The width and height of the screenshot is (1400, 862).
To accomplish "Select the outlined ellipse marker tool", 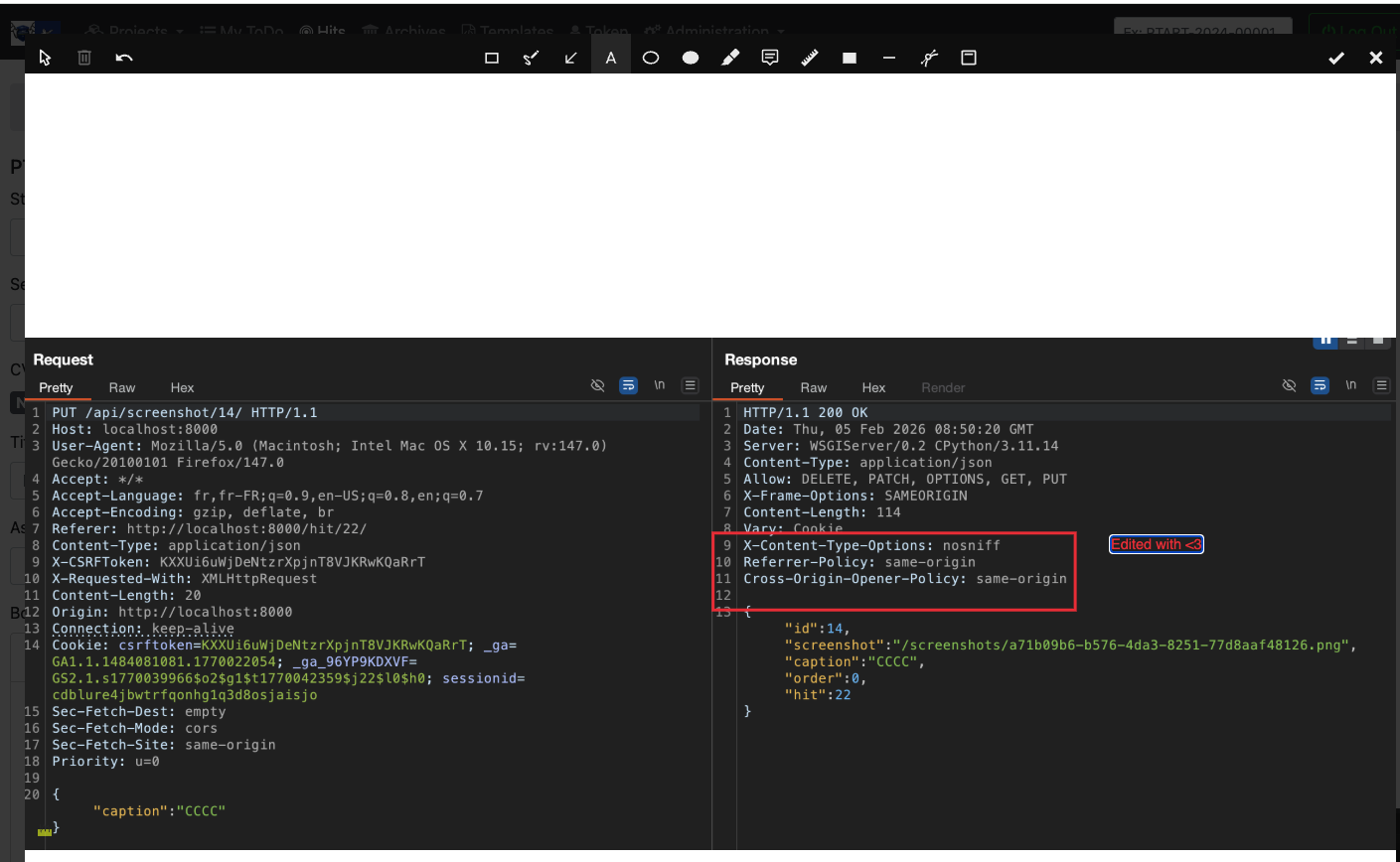I will pos(651,58).
